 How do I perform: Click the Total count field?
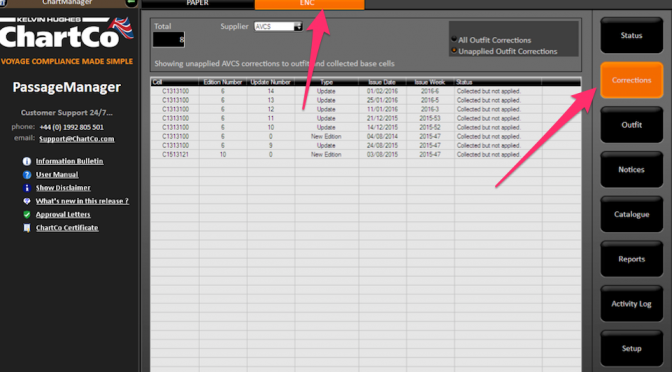[x=169, y=40]
